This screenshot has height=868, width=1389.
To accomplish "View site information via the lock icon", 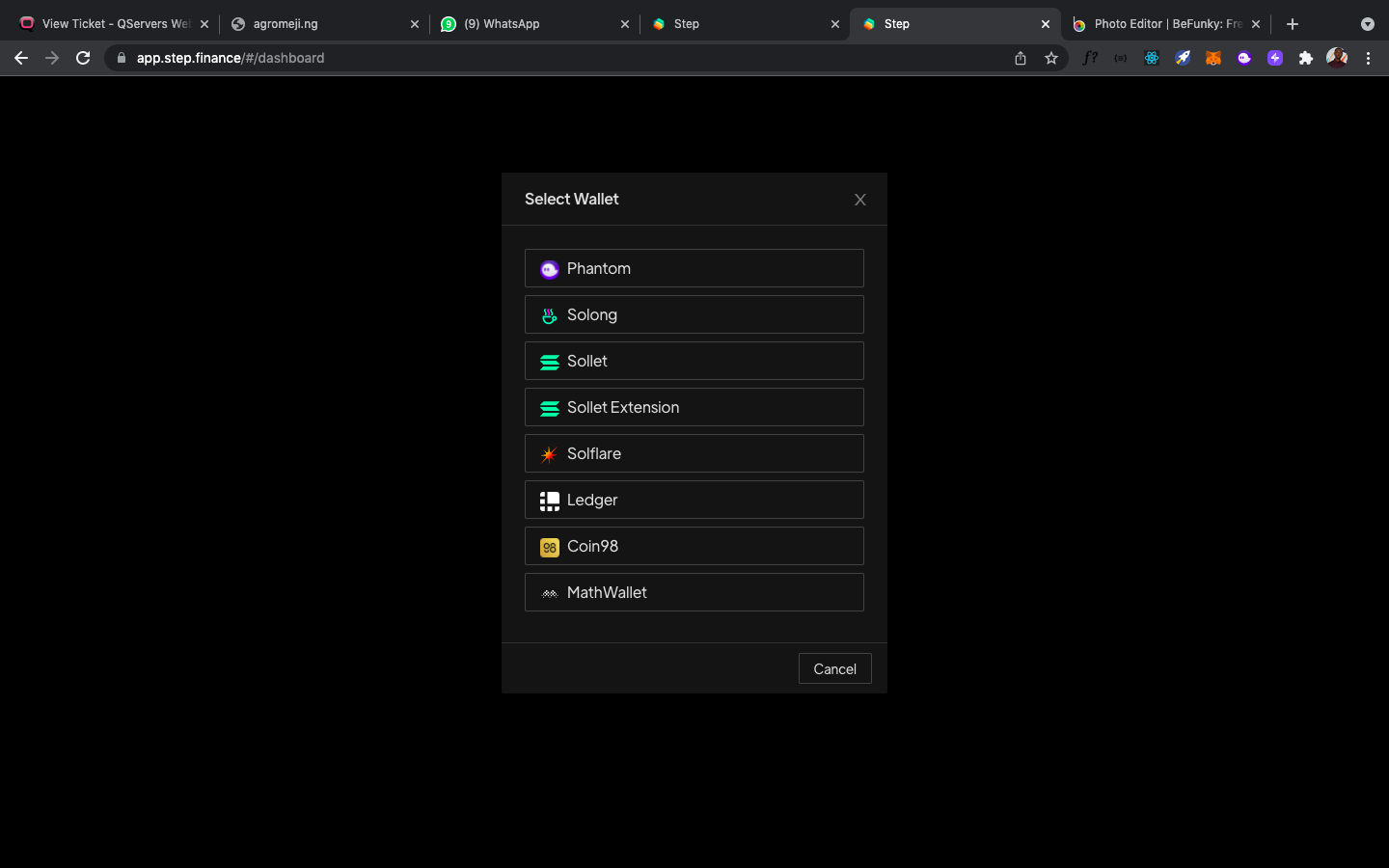I will pyautogui.click(x=122, y=58).
